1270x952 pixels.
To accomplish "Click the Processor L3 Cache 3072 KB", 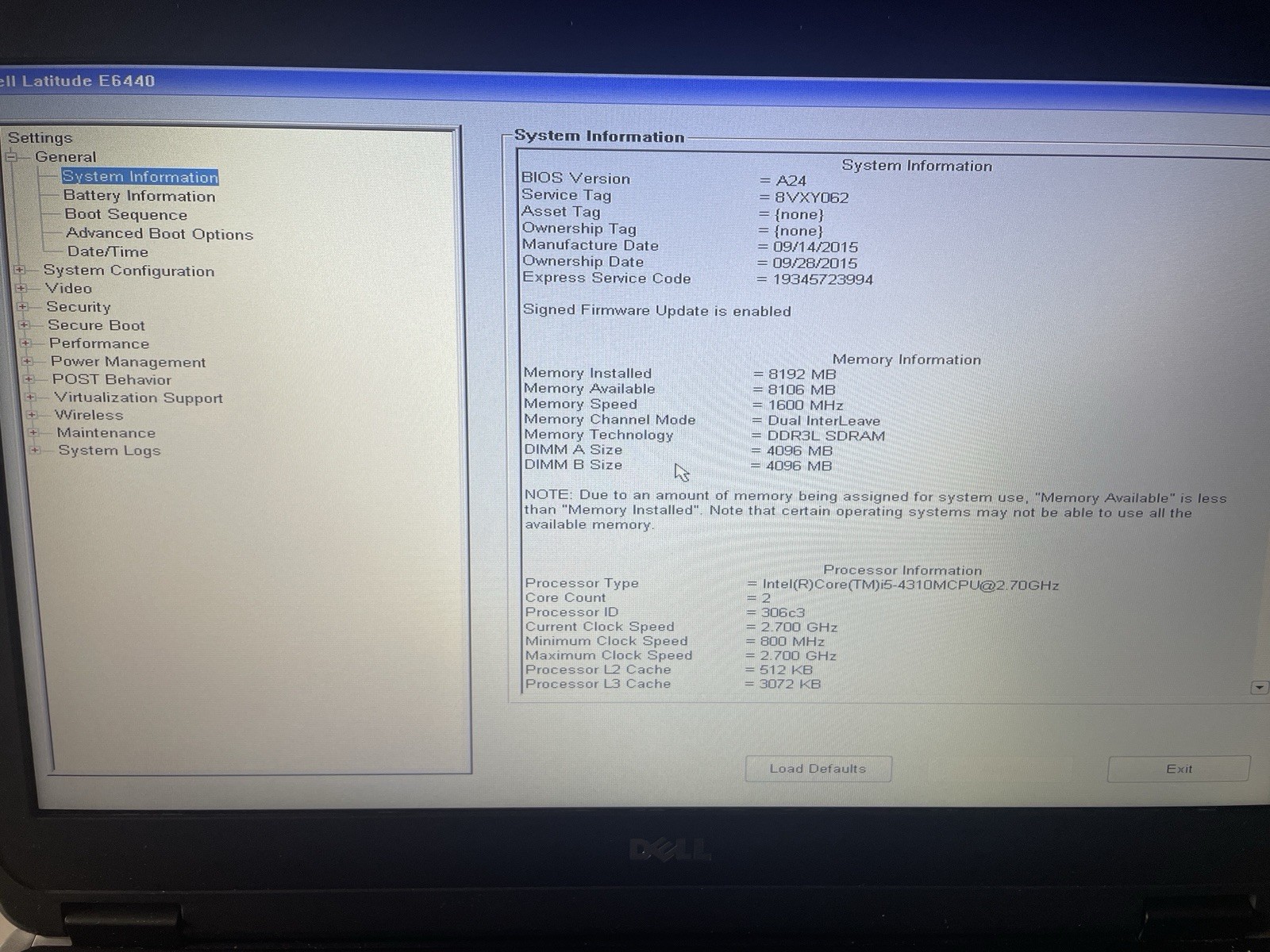I will (790, 684).
